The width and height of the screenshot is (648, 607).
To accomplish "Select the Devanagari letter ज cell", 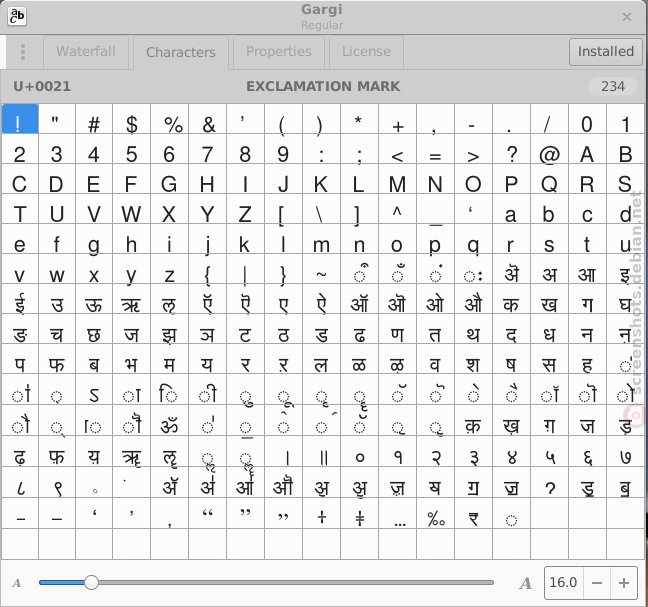I will (132, 329).
